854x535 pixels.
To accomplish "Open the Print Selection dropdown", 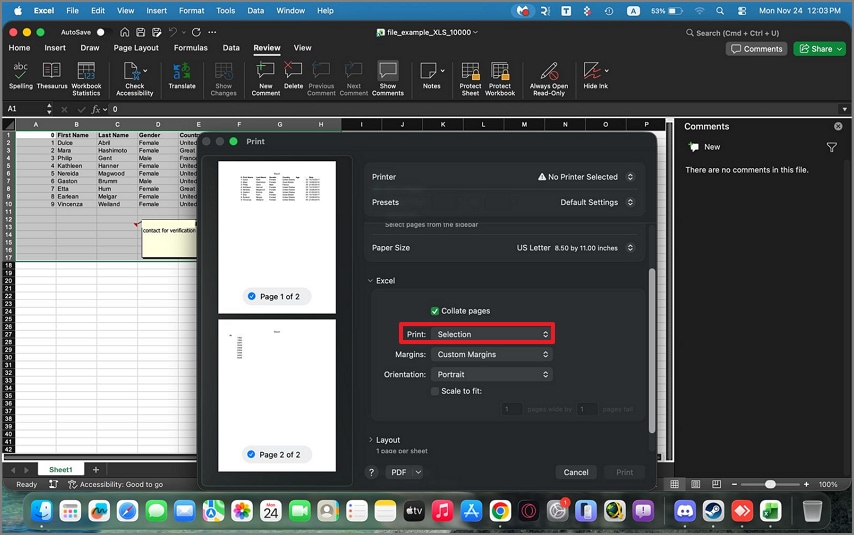I will [492, 335].
